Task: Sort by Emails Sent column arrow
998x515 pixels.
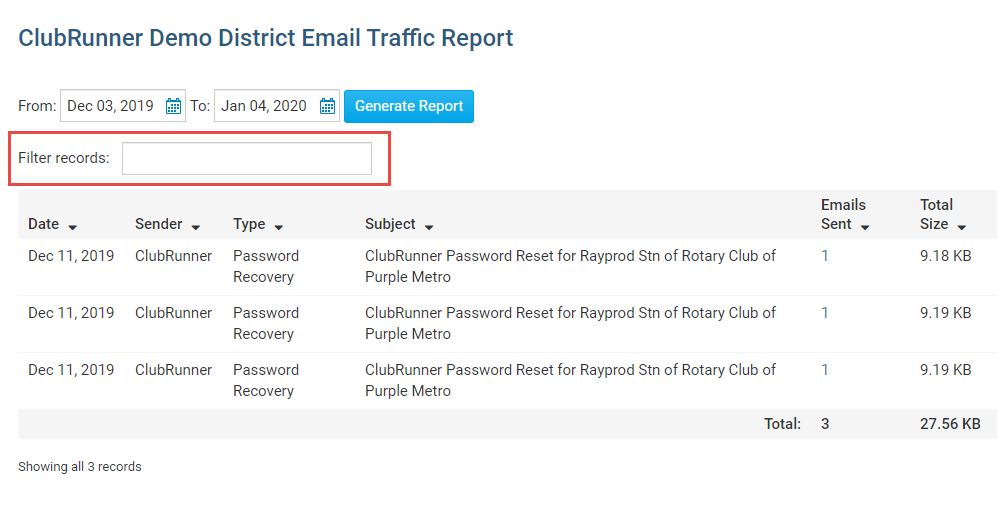Action: (x=865, y=226)
